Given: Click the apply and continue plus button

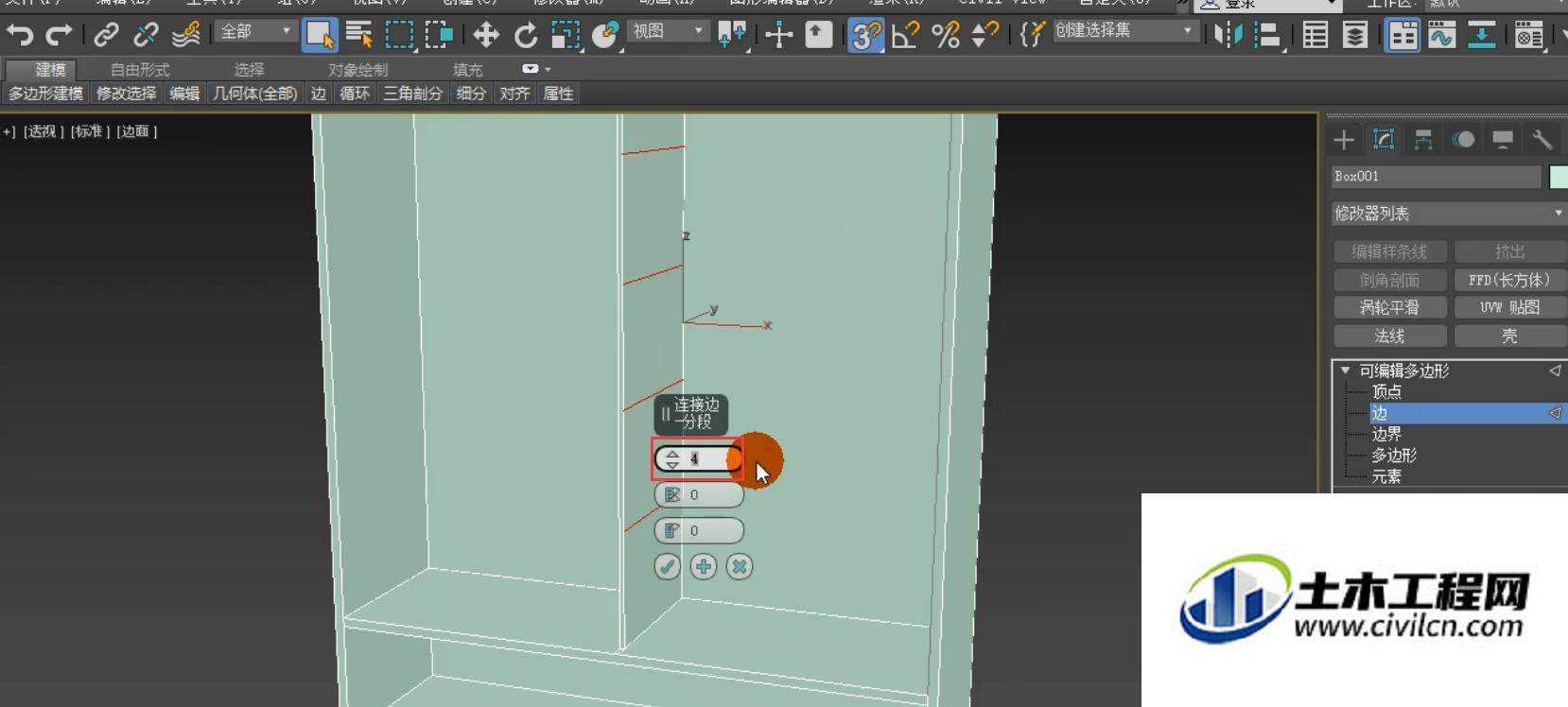Looking at the screenshot, I should pyautogui.click(x=704, y=567).
